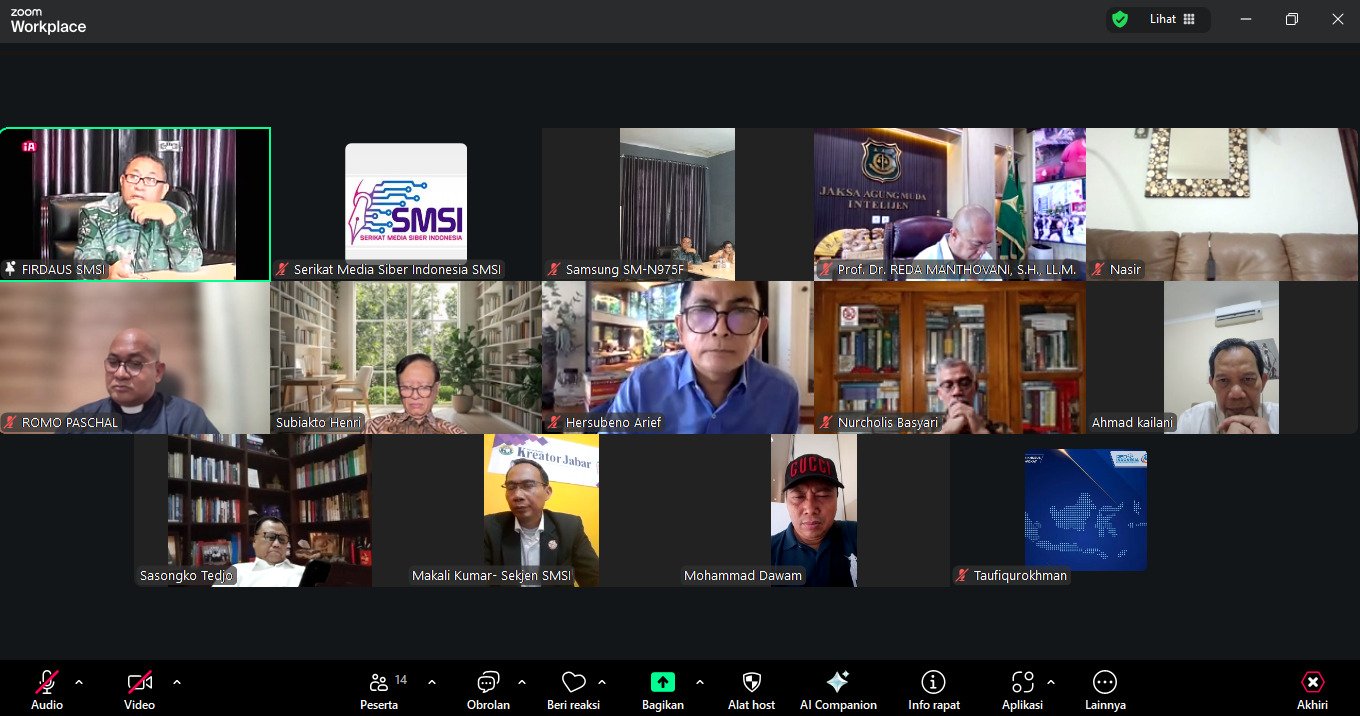Select the pinned FIRDAUS SMSI video tile

135,204
